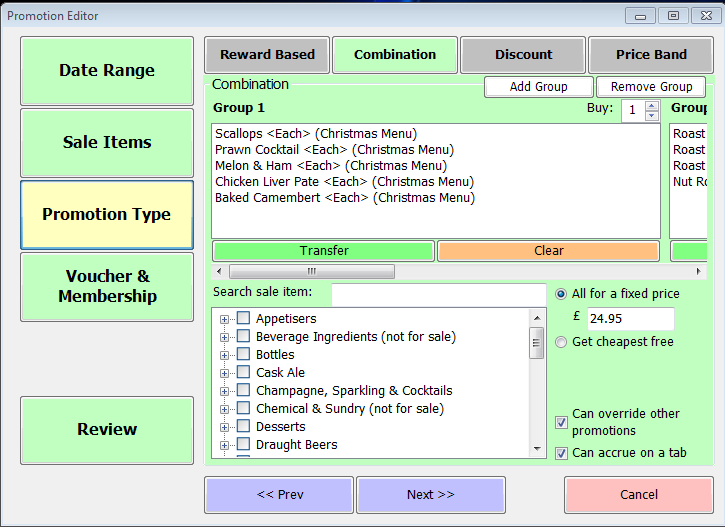
Task: Expand the Cask Ale category
Action: 224,374
